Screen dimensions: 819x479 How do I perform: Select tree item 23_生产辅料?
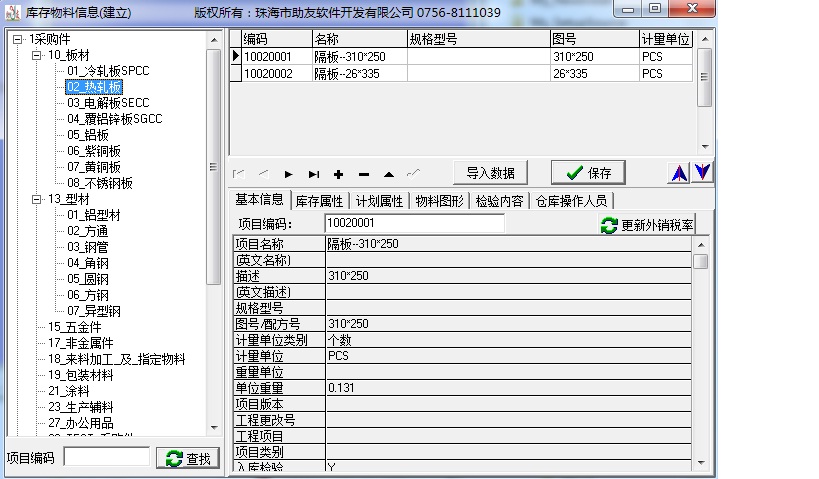click(81, 407)
